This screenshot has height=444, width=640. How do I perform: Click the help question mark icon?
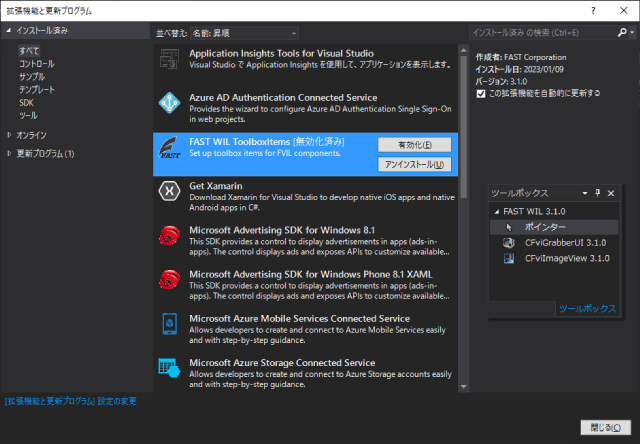[x=593, y=11]
